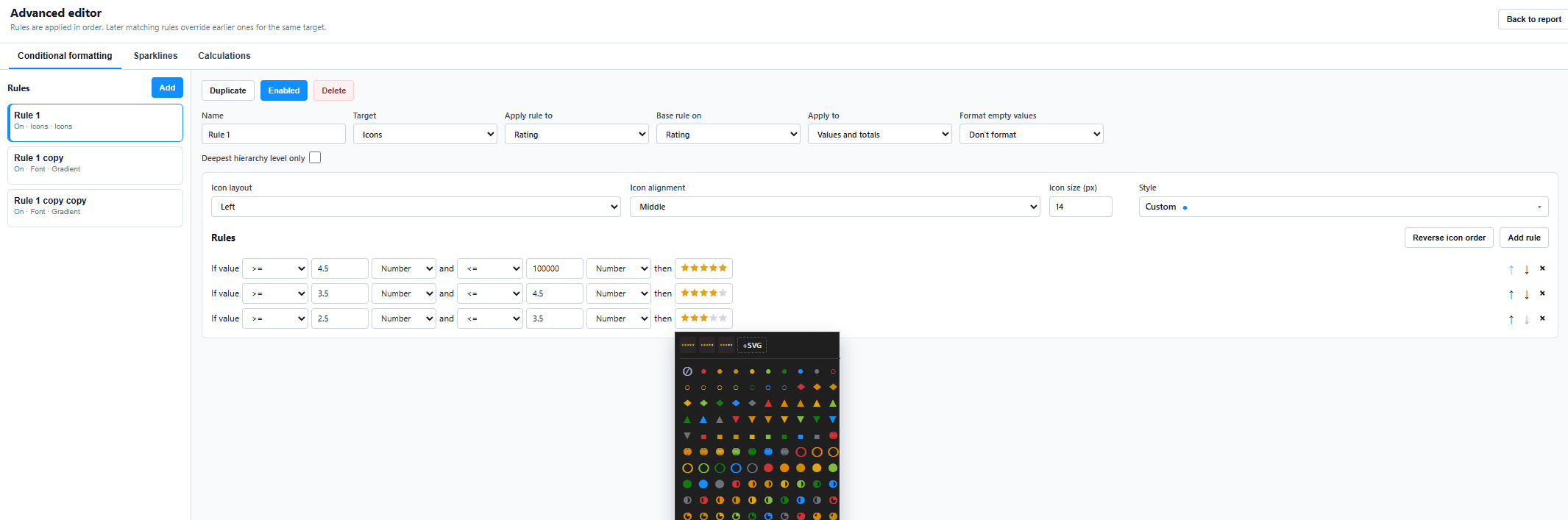Select the blue upward triangle icon
Viewport: 1568px width, 520px height.
coord(703,419)
